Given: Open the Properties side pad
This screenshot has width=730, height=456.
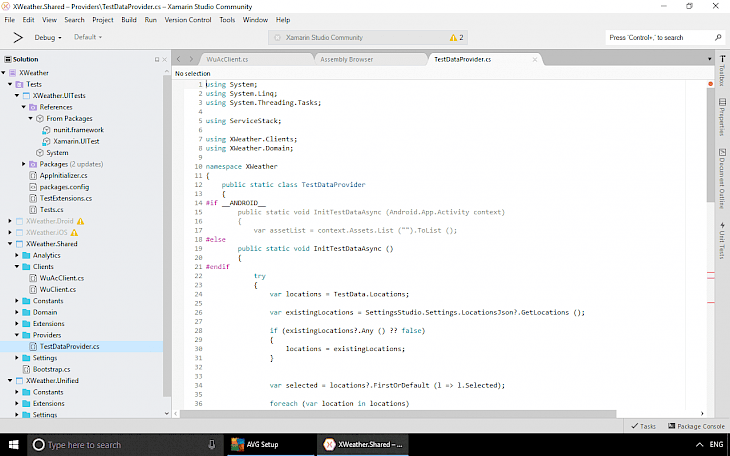Looking at the screenshot, I should [722, 117].
